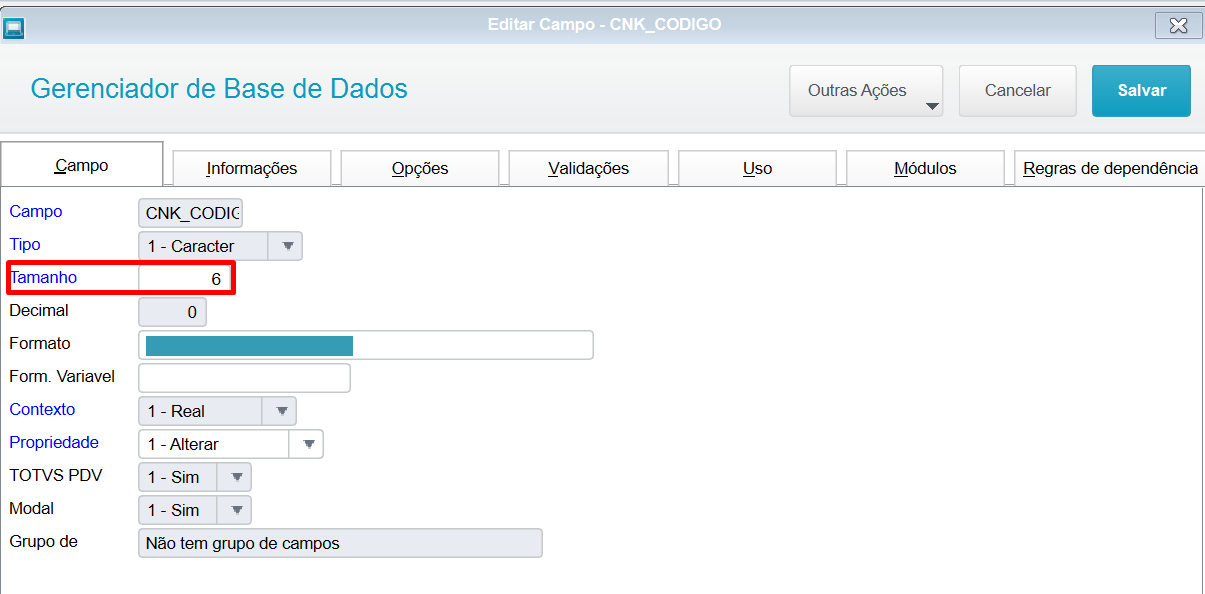The image size is (1205, 594).
Task: Click the Formato label
Action: [40, 343]
